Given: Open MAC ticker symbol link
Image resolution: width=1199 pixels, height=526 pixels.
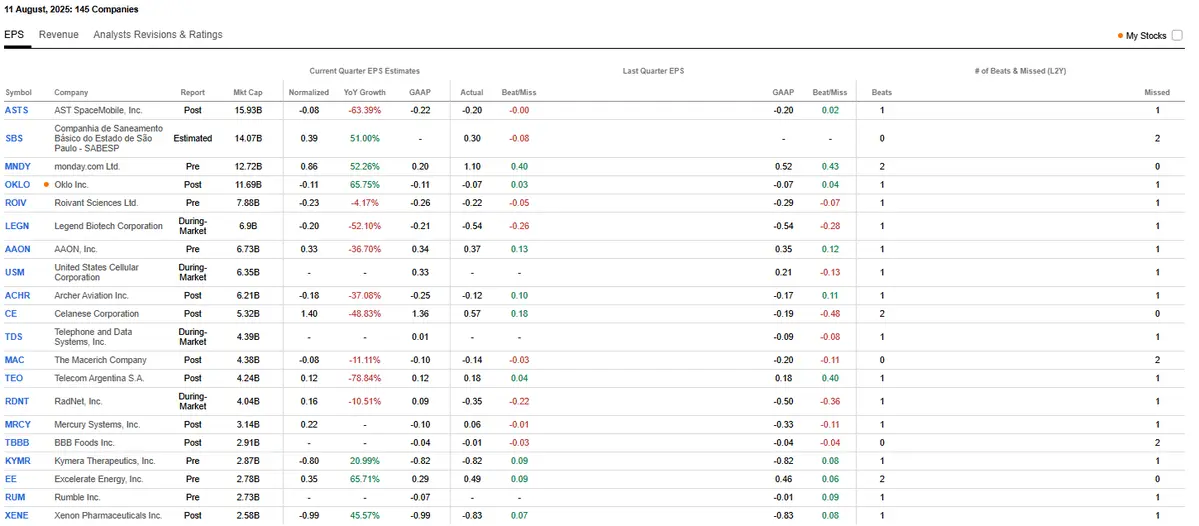Looking at the screenshot, I should pyautogui.click(x=15, y=359).
